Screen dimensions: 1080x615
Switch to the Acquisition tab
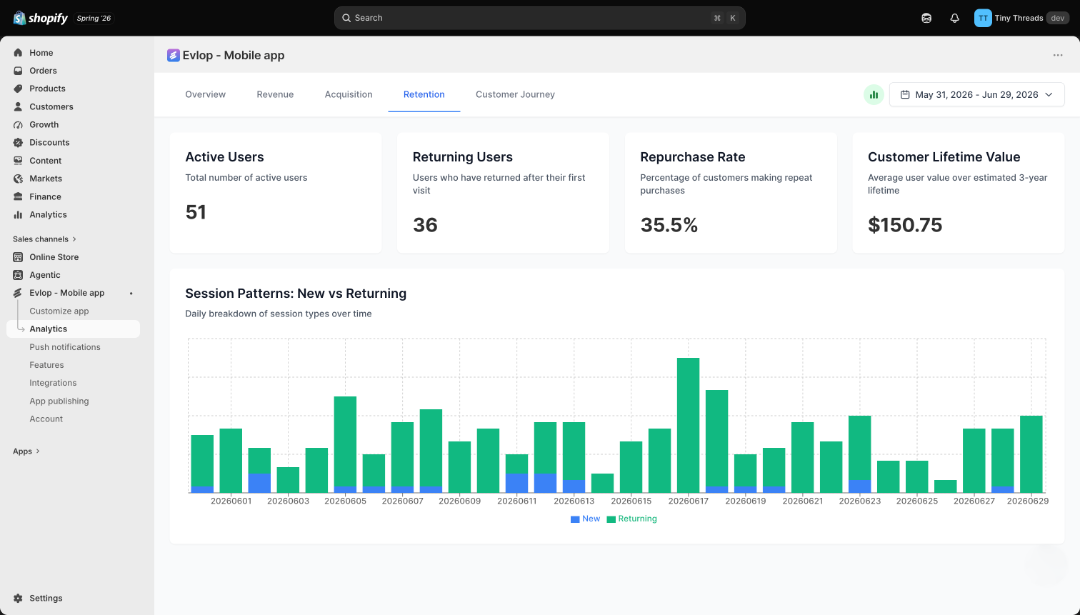pos(349,94)
